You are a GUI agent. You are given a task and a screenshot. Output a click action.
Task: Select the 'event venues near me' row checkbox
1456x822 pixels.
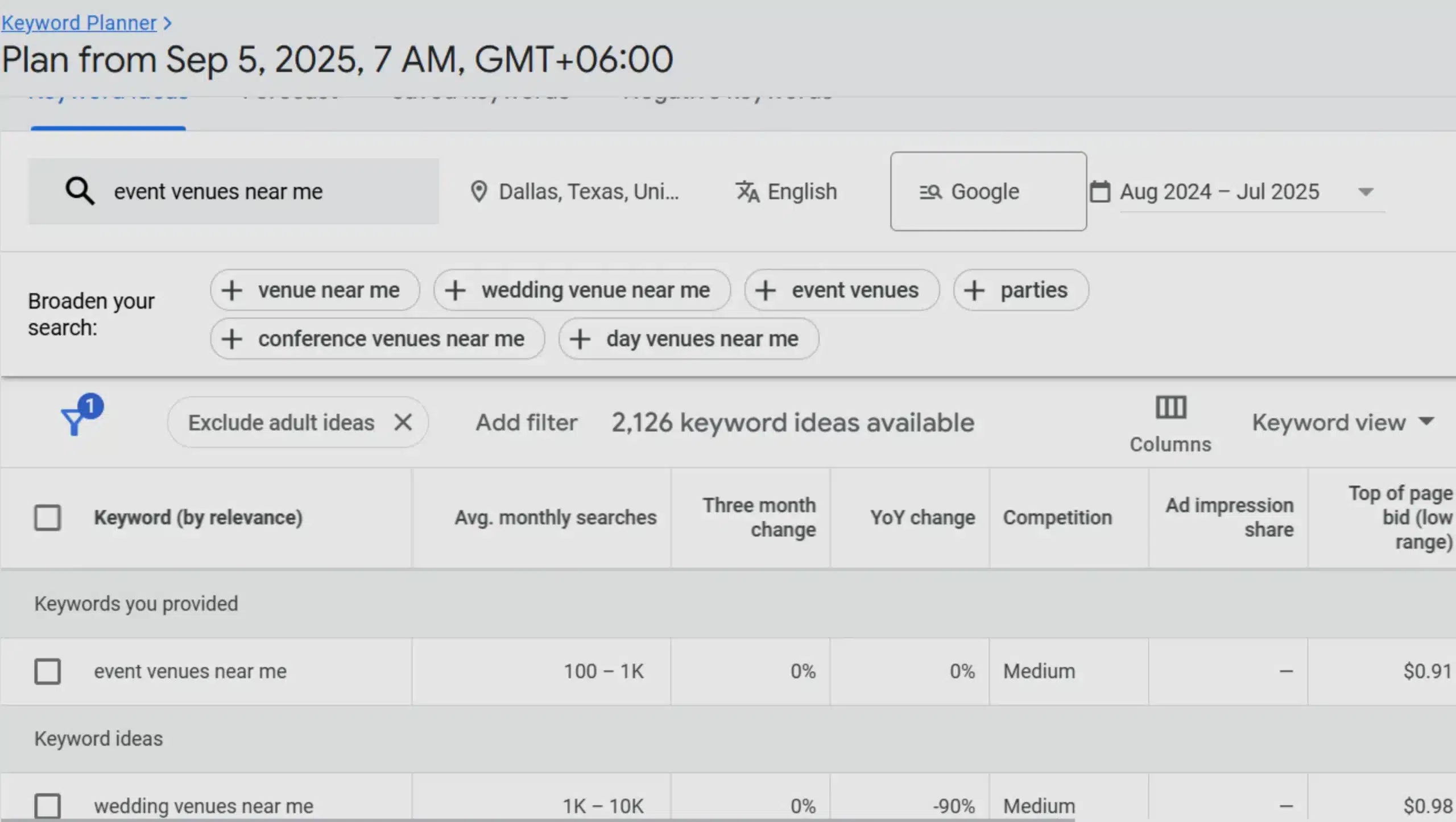click(48, 671)
